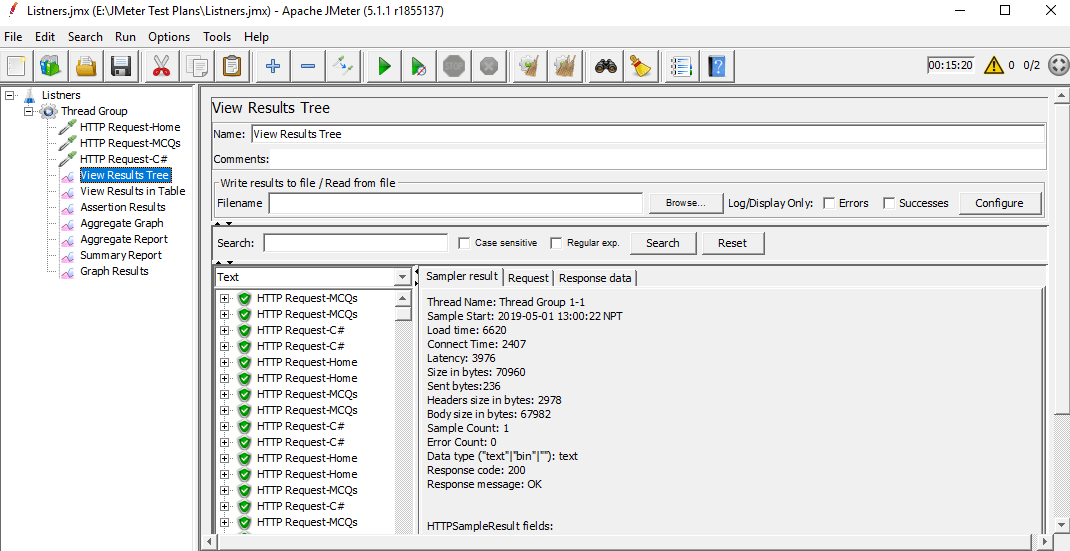Expand the first HTTP Request-Home result
1070x551 pixels.
[x=225, y=363]
